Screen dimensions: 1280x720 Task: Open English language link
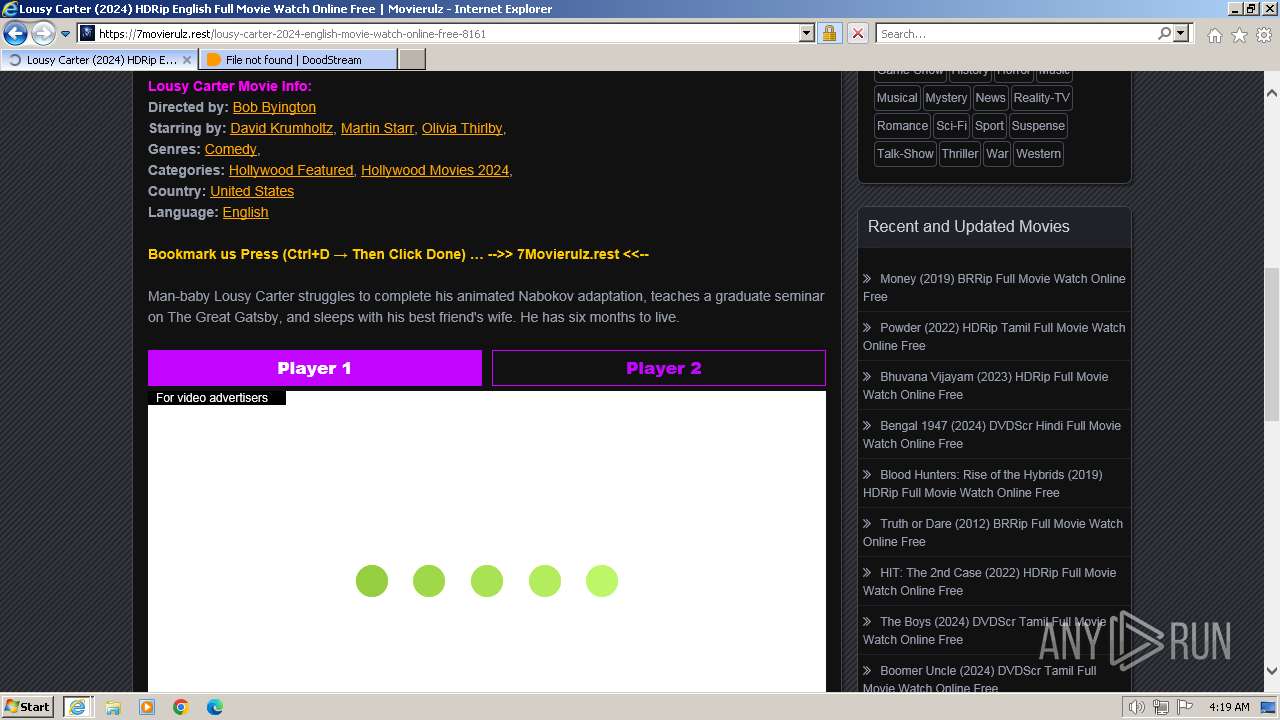coord(245,212)
